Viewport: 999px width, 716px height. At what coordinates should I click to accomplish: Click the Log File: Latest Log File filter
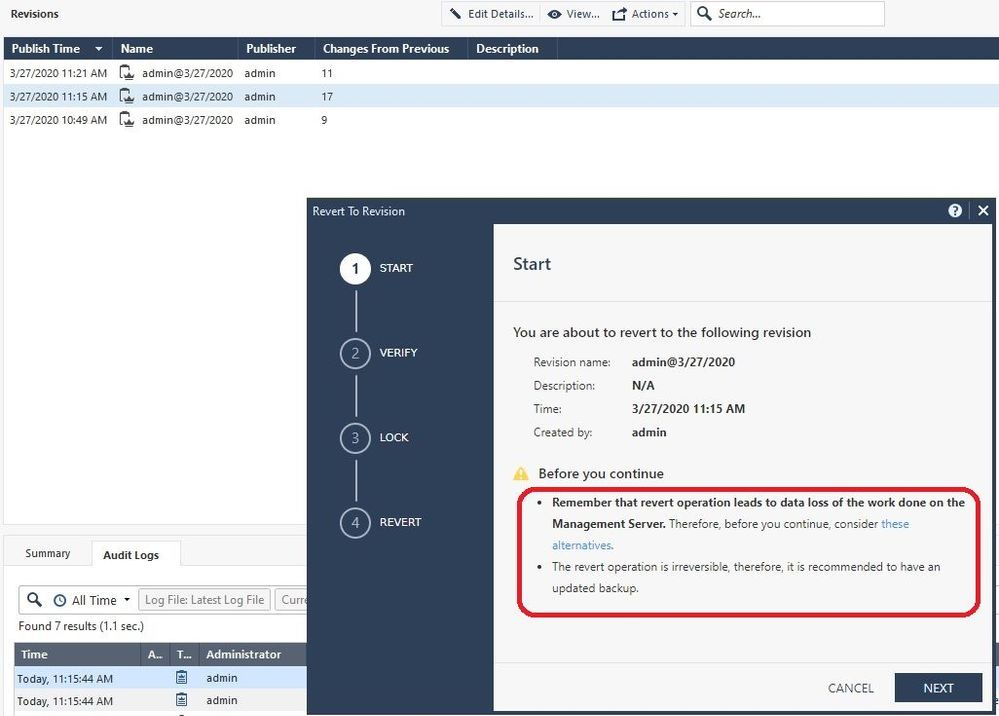[205, 600]
